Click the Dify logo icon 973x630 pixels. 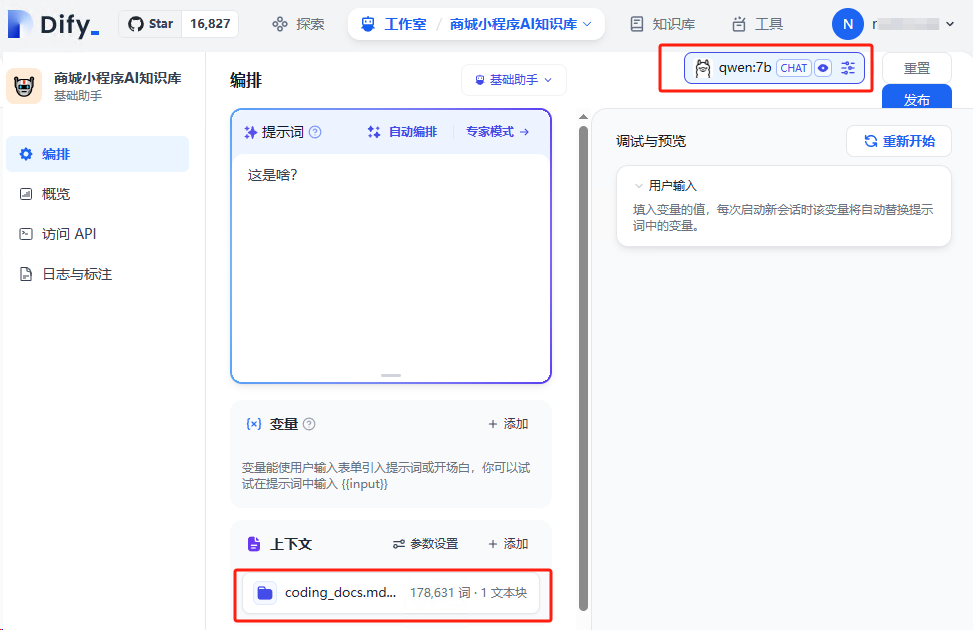click(x=18, y=24)
